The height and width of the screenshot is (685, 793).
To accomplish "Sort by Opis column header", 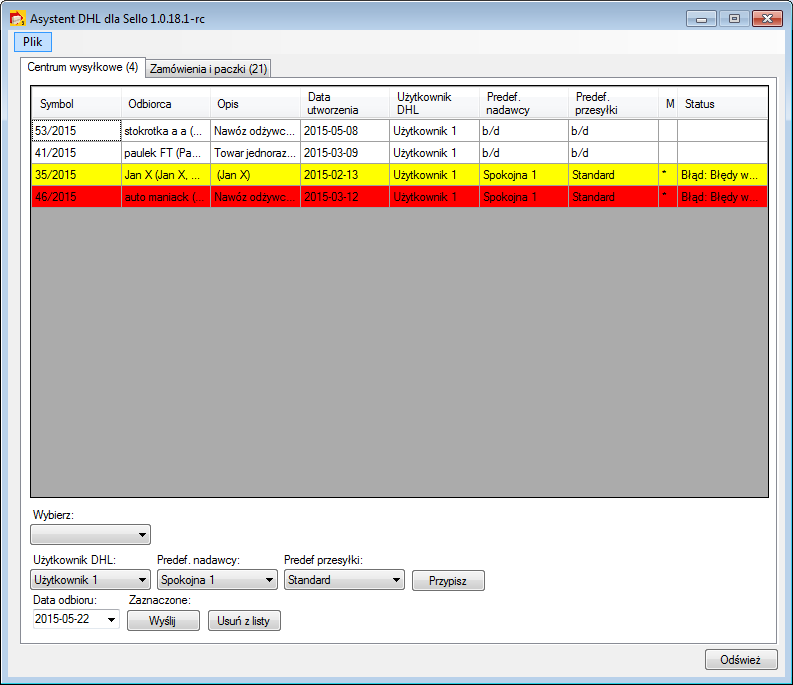I will [255, 104].
